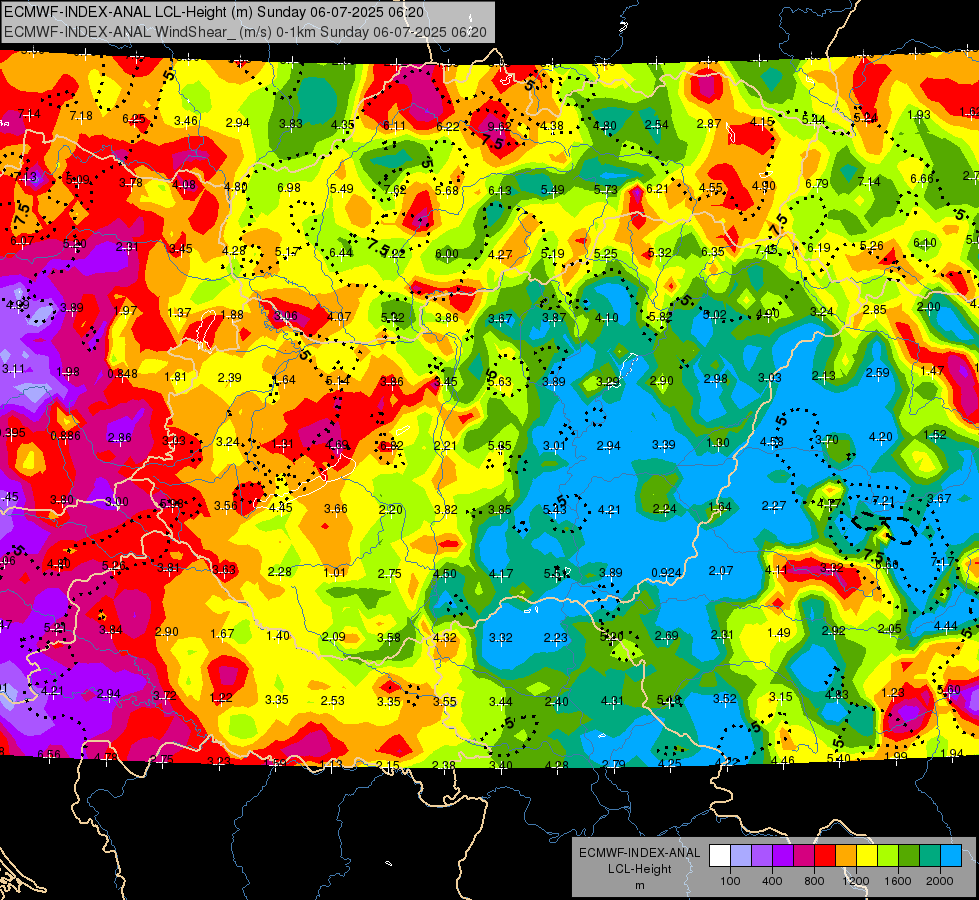
Task: Click the 1.67 wind shear value
Action: click(222, 634)
